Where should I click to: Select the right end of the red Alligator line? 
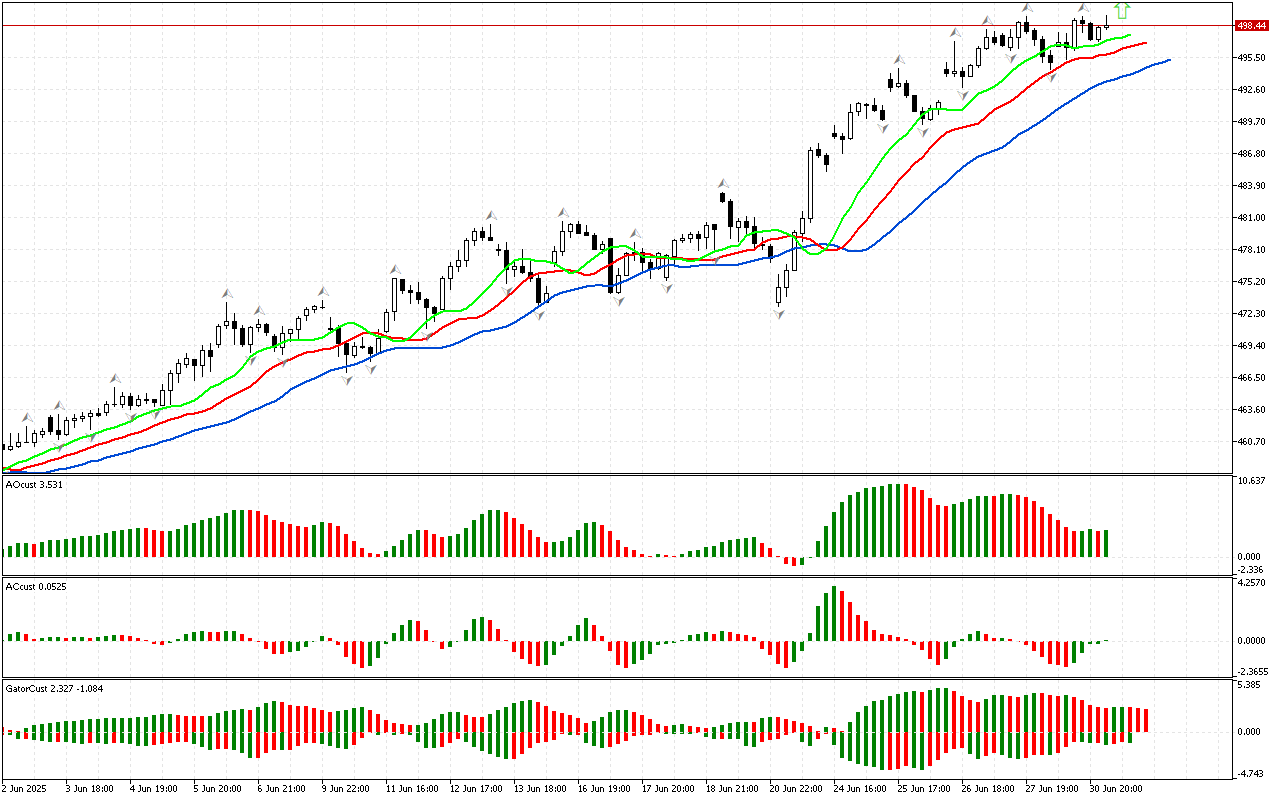tap(1146, 43)
